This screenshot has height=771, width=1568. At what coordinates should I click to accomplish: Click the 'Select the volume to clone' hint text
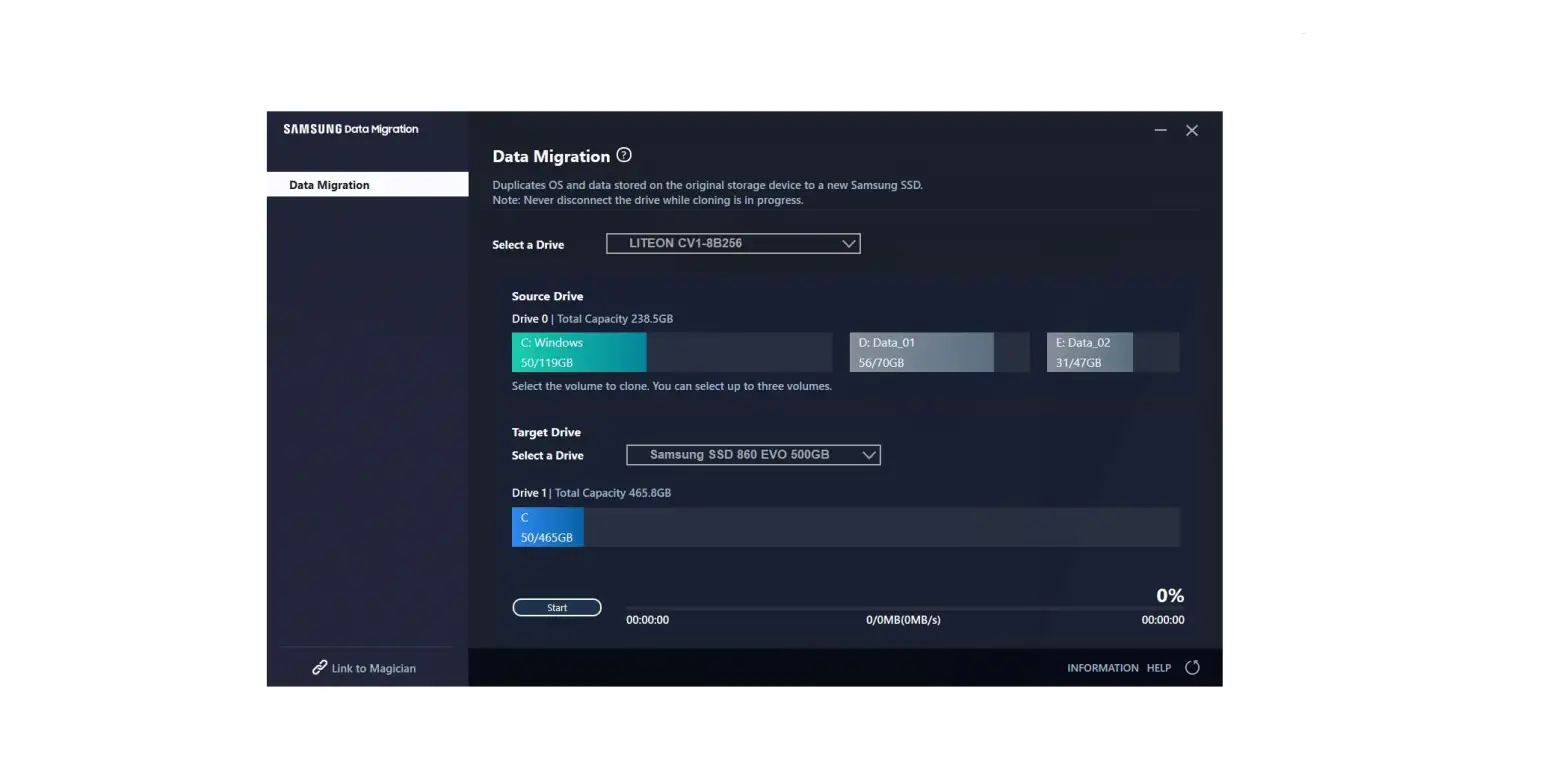672,386
